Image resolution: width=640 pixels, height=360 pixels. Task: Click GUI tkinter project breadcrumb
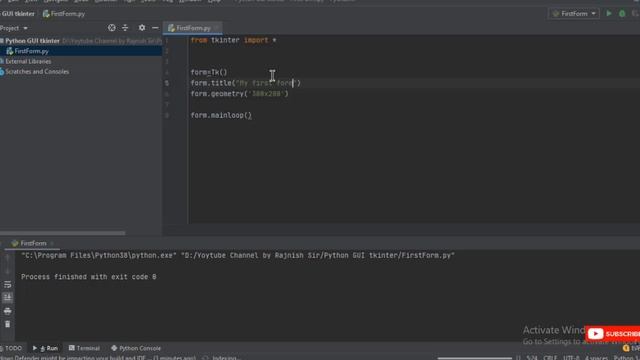tap(18, 13)
